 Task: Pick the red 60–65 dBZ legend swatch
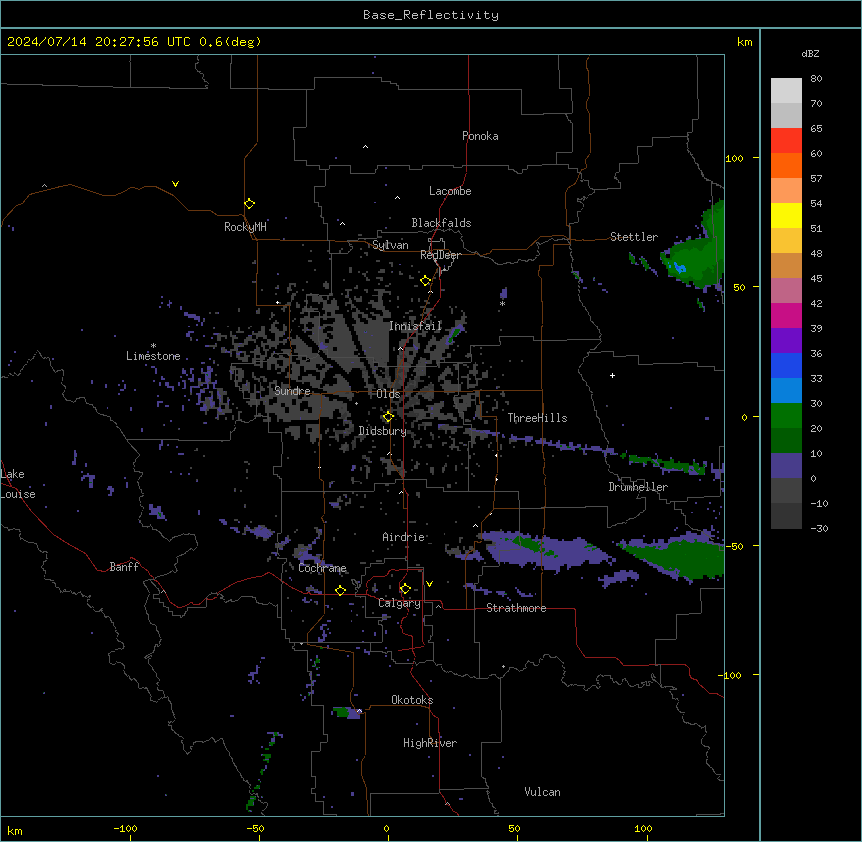786,141
